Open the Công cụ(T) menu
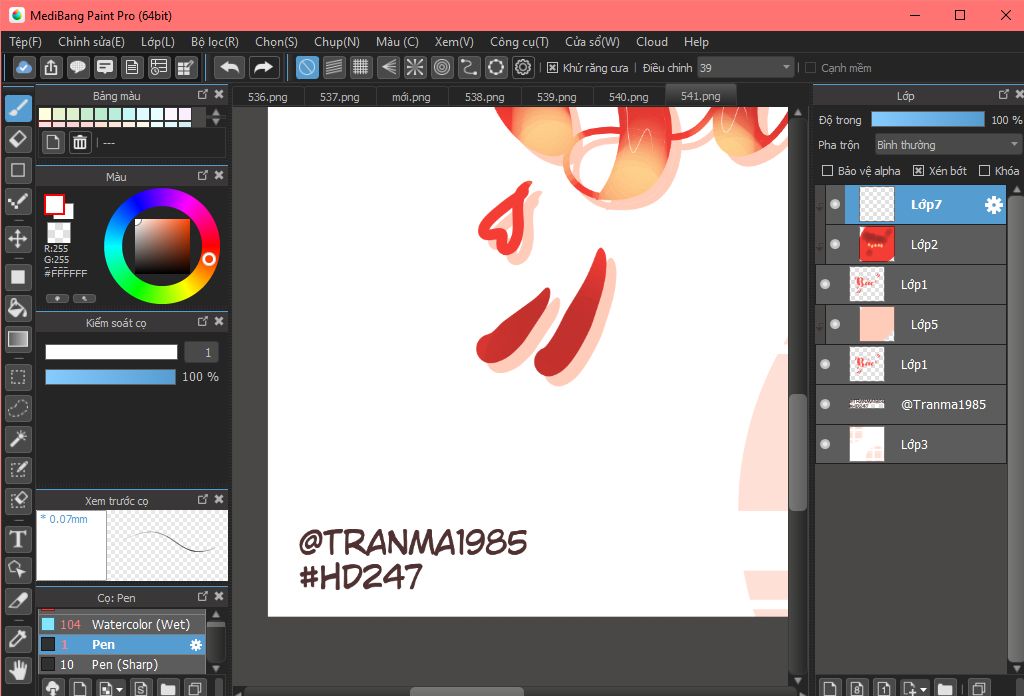Viewport: 1024px width, 696px height. (x=519, y=42)
